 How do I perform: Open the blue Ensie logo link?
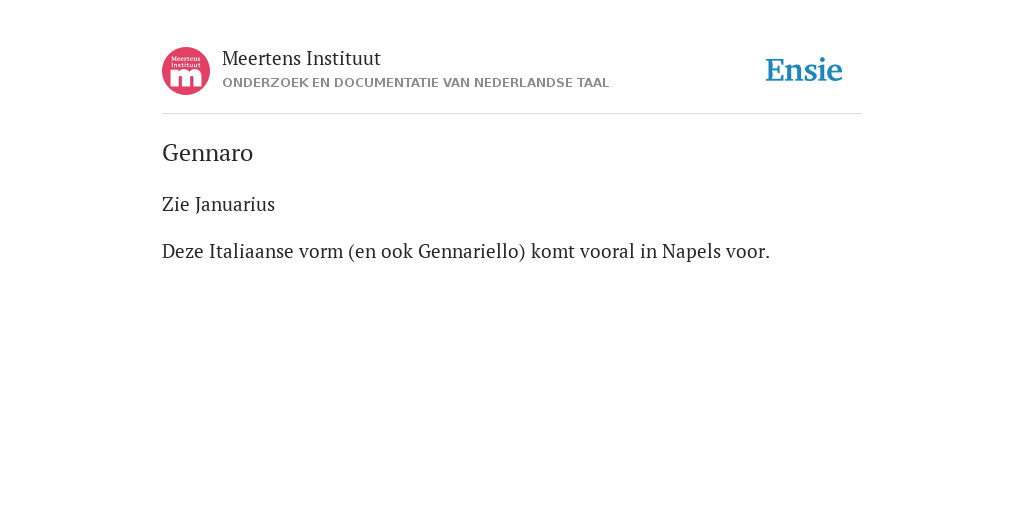pyautogui.click(x=804, y=70)
